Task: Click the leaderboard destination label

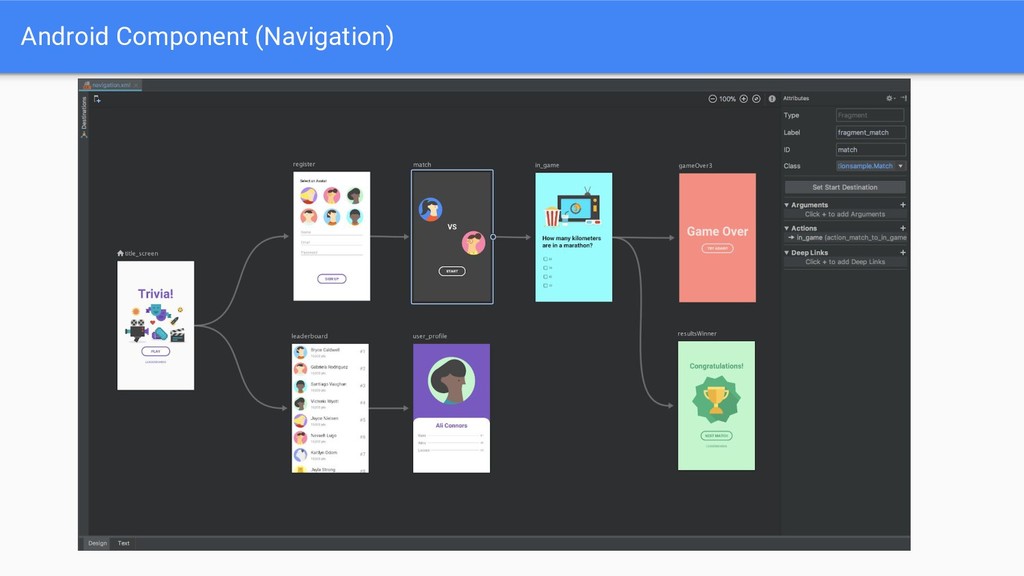Action: [310, 336]
